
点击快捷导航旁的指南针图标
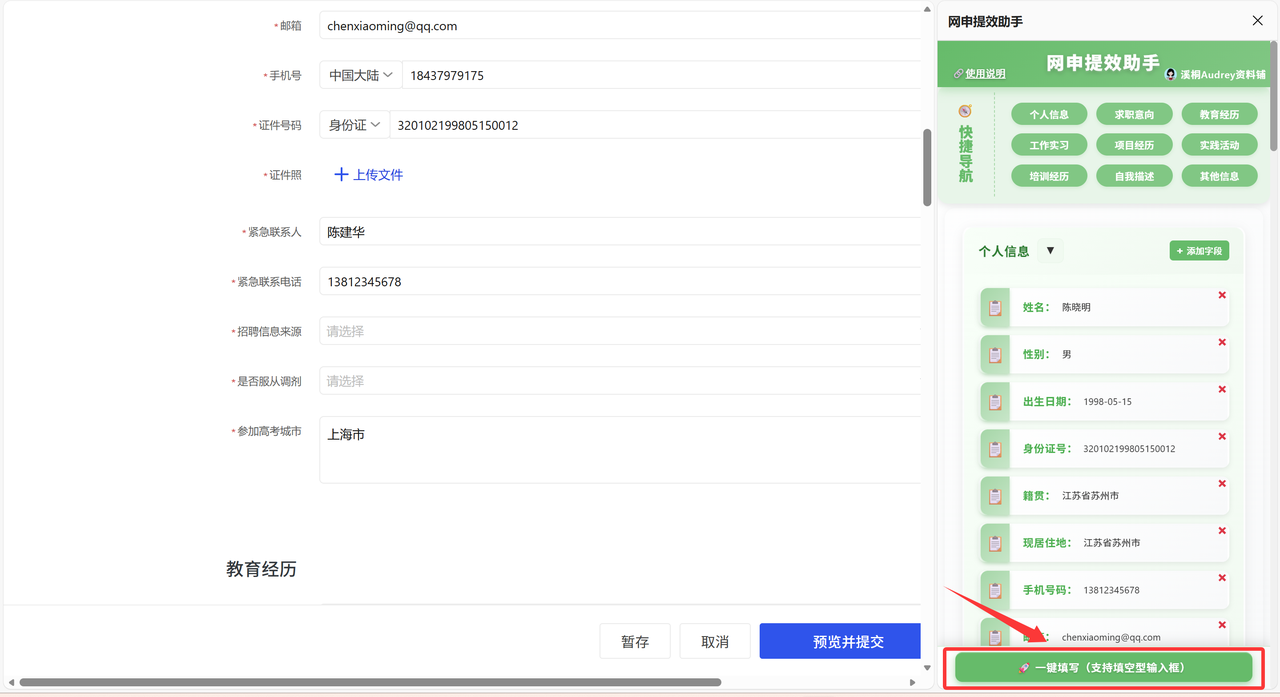click(965, 112)
